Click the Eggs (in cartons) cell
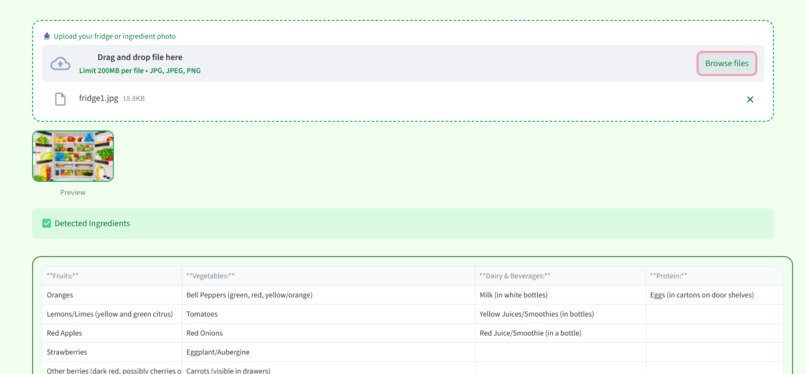 [x=715, y=295]
